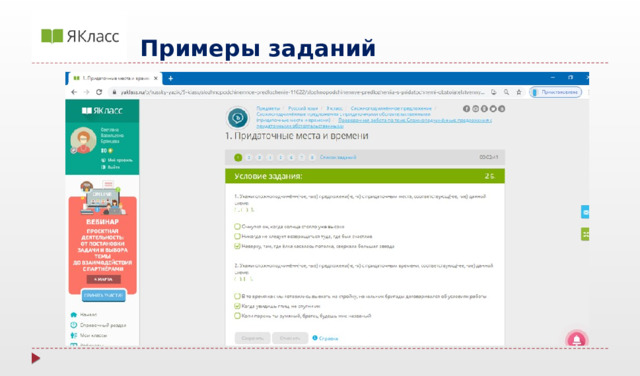The width and height of the screenshot is (640, 376).
Task: Click the icon left of the address-bar magnifier
Action: tap(493, 92)
